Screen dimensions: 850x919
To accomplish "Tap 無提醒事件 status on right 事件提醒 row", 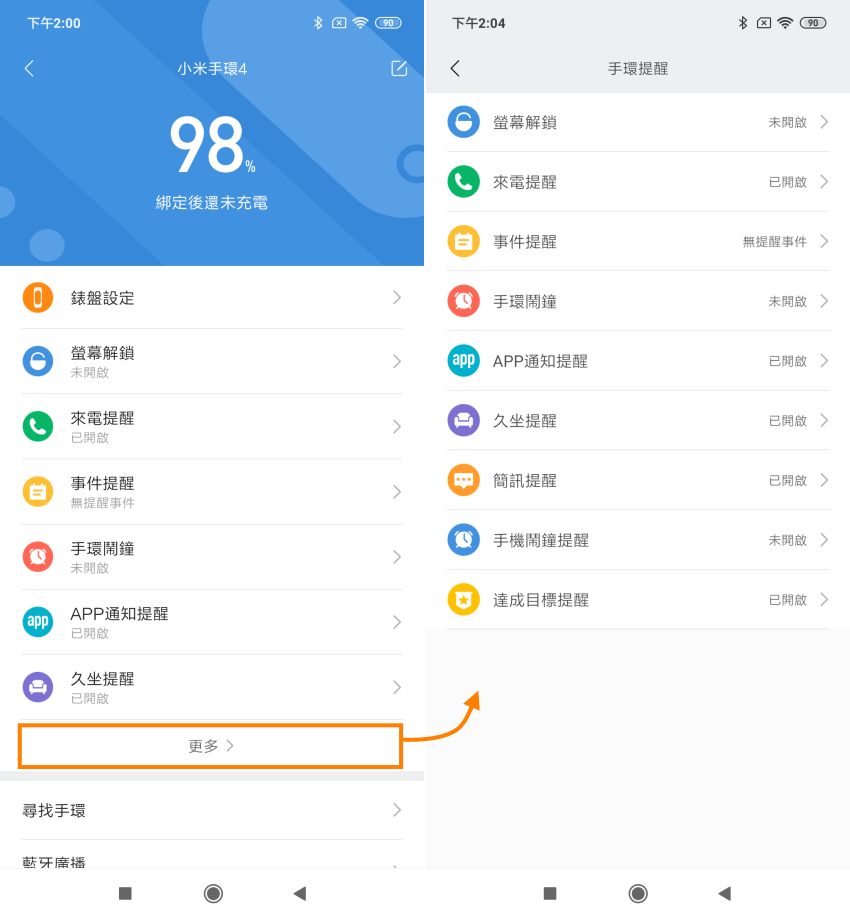I will [x=774, y=242].
